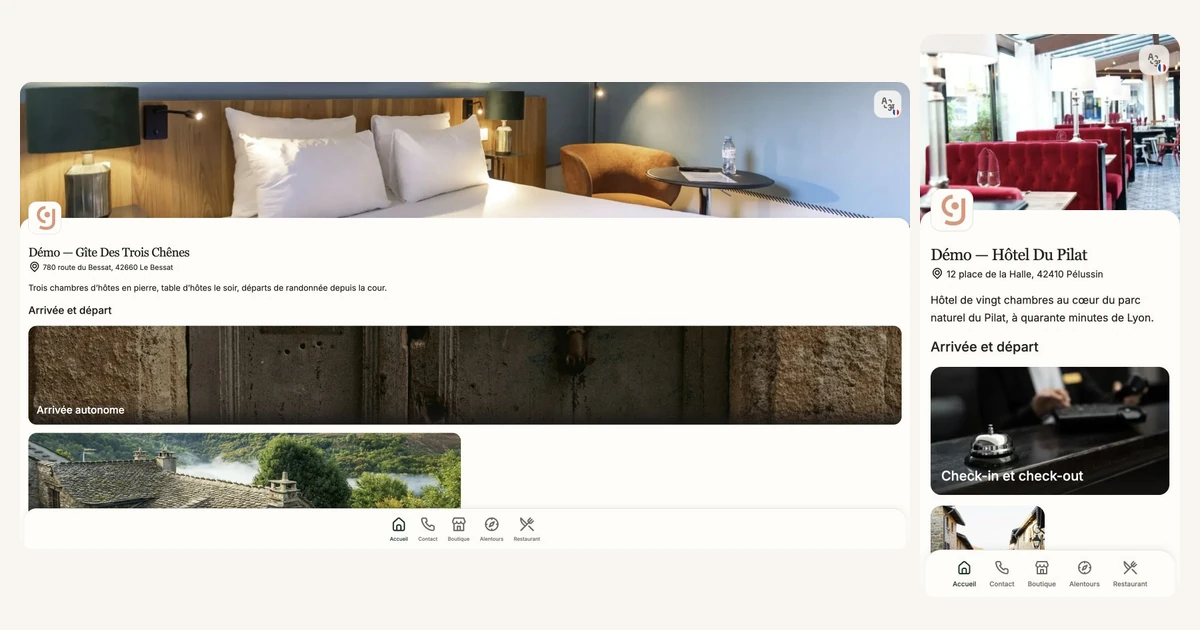
Task: Open the stone rooftops landscape card
Action: (245, 471)
